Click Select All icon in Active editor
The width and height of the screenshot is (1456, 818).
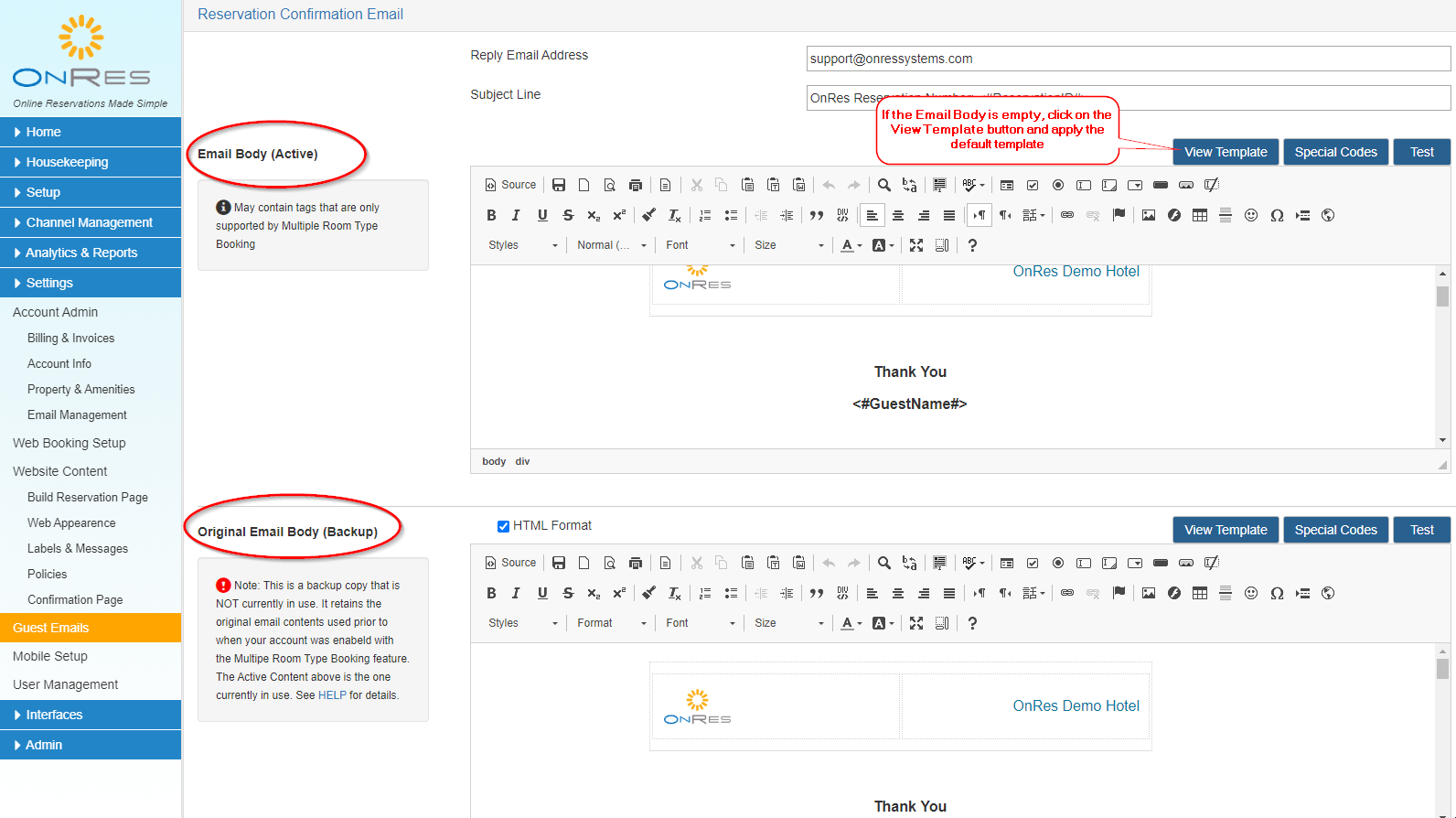(939, 185)
